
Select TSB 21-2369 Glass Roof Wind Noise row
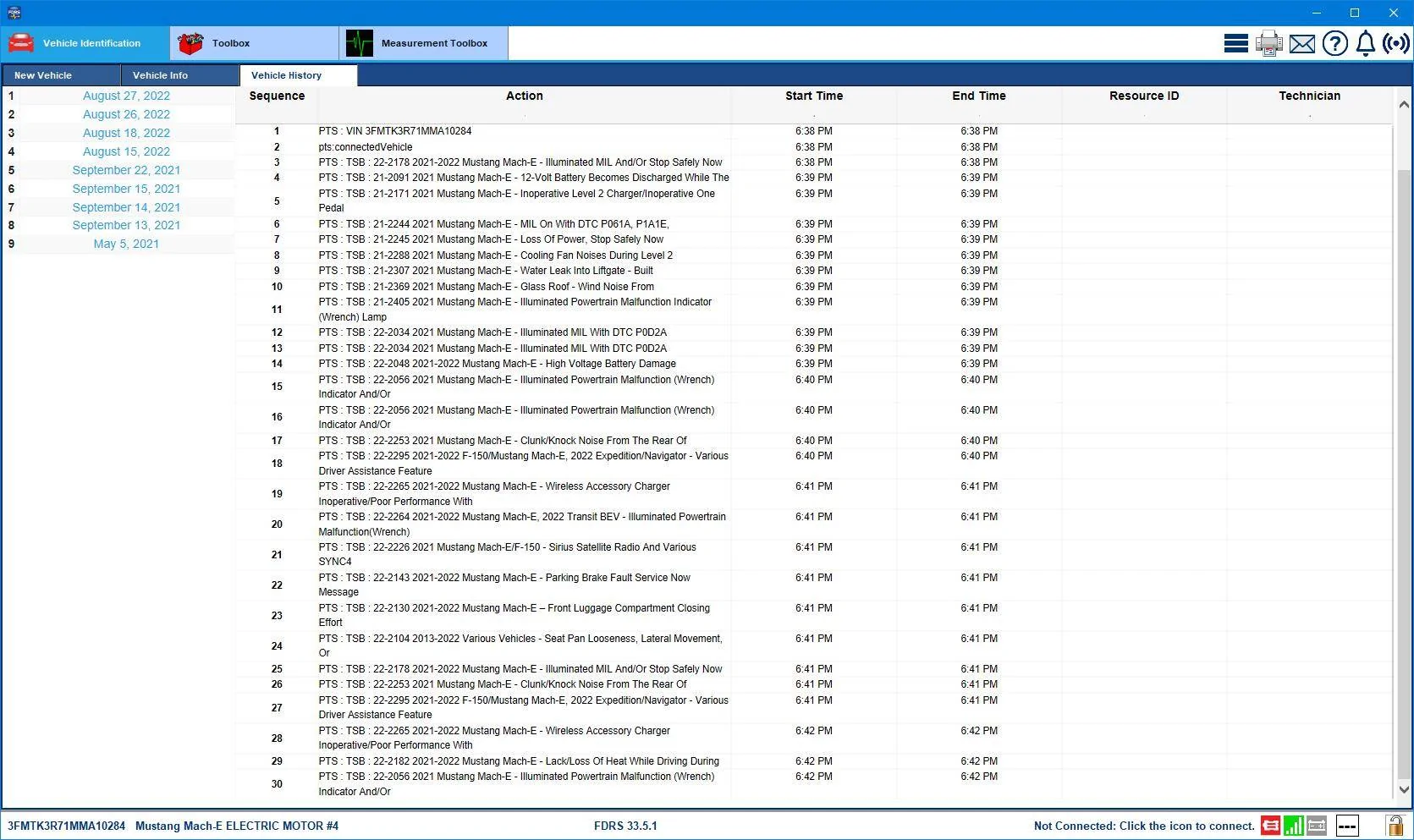[812, 287]
